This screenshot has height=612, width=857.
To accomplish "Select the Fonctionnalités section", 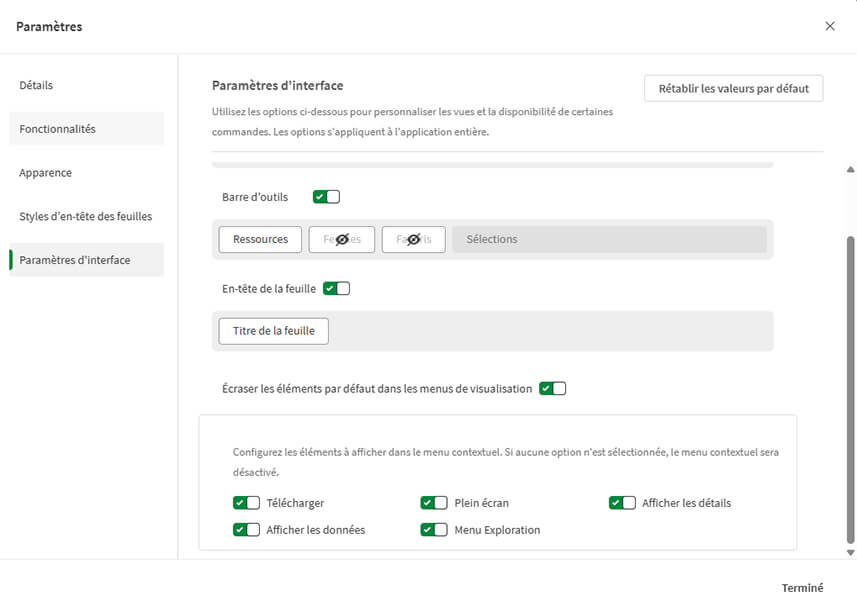I will coord(58,128).
